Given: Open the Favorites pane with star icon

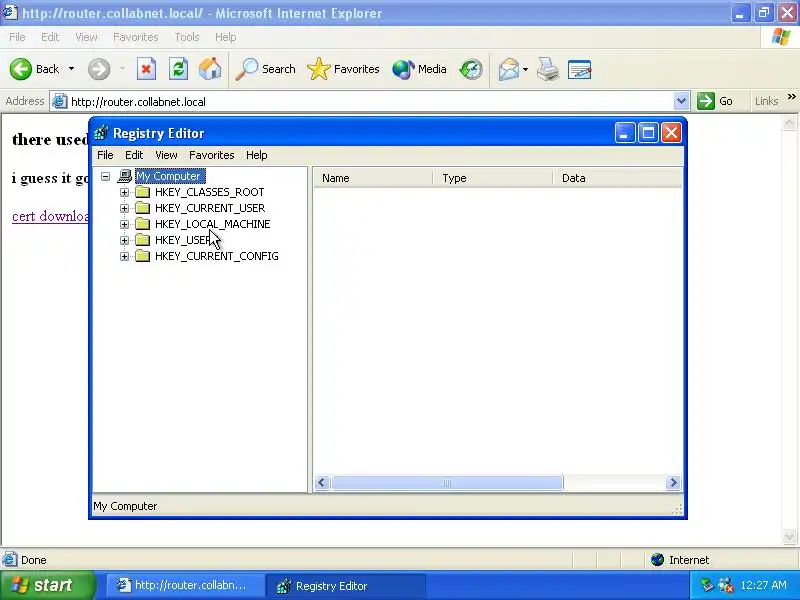Looking at the screenshot, I should click(x=343, y=69).
